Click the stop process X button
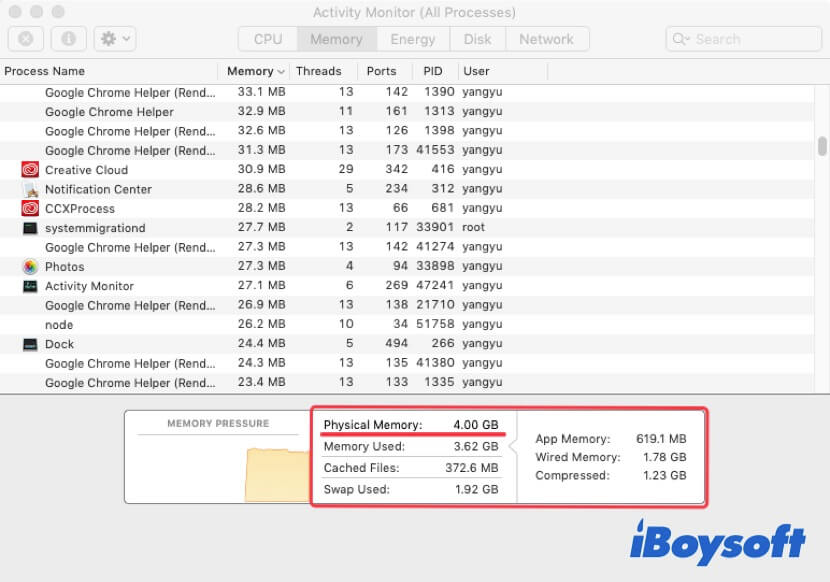The height and width of the screenshot is (582, 830). (25, 39)
